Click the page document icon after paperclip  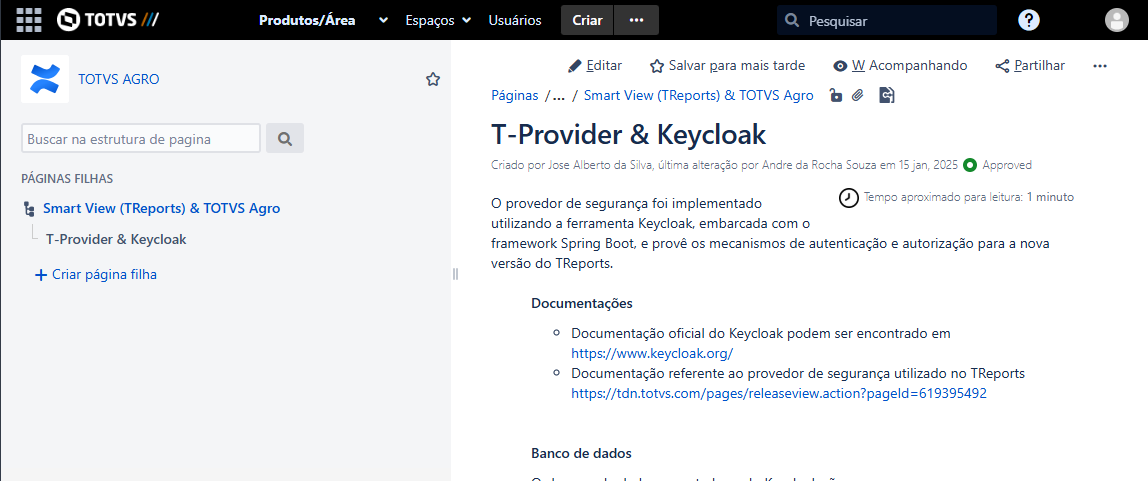[x=887, y=95]
